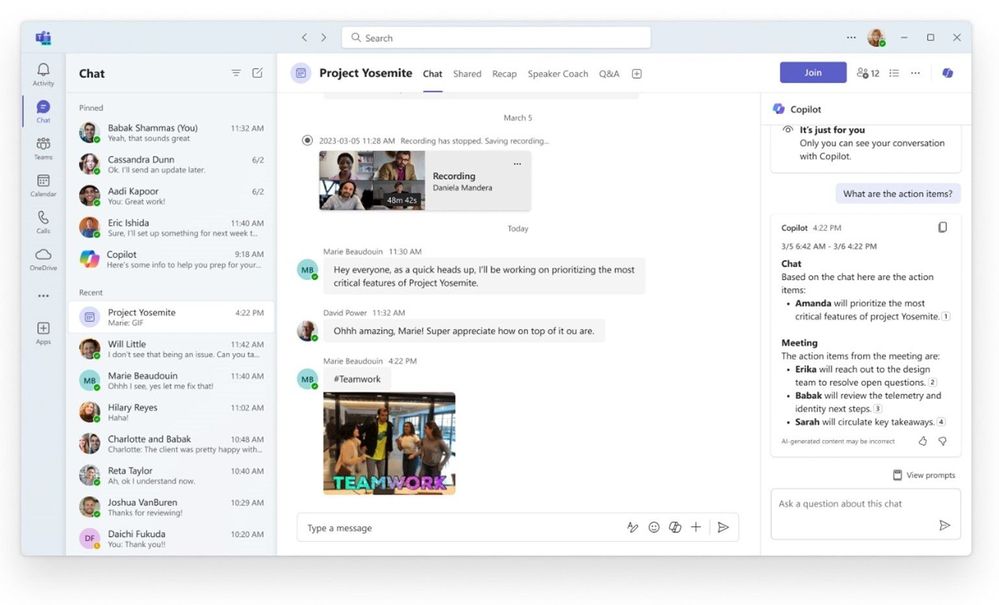This screenshot has width=999, height=605.
Task: Open recording options ellipsis
Action: [517, 164]
